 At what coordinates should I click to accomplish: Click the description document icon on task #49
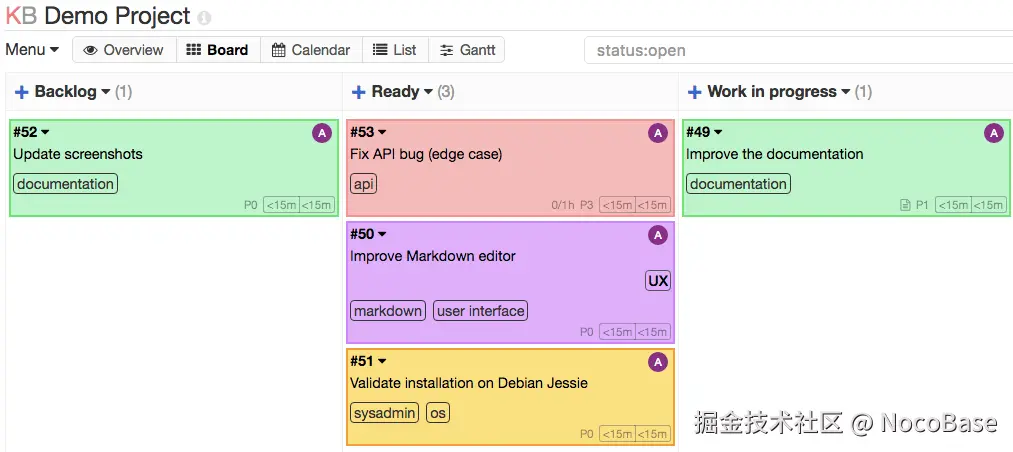(905, 205)
